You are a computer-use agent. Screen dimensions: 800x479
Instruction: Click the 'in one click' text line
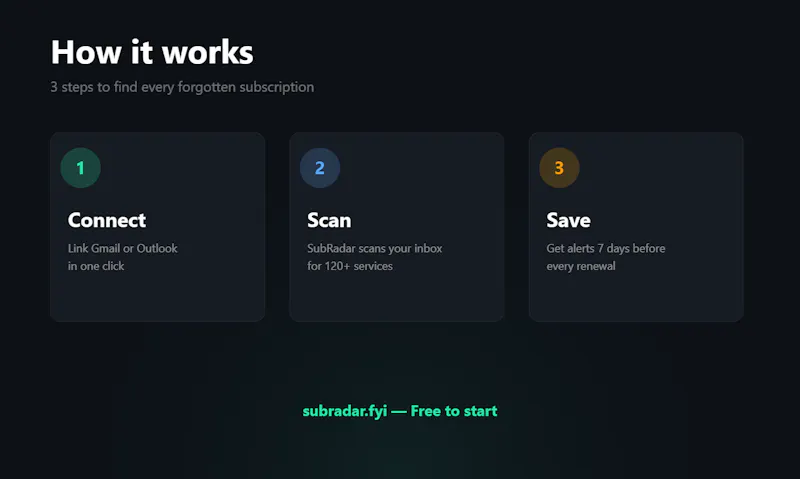pos(96,266)
